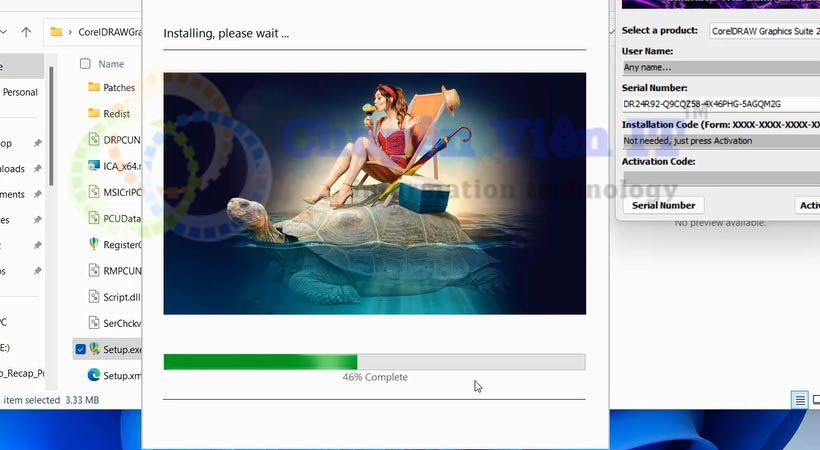Screen dimensions: 820x450
Task: Open the Select a product dropdown
Action: pyautogui.click(x=764, y=31)
